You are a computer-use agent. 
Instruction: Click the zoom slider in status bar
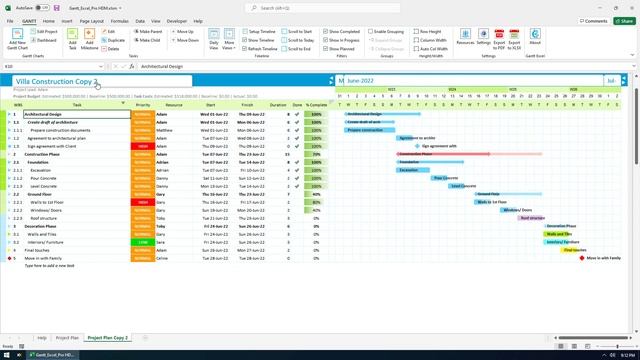click(x=617, y=347)
